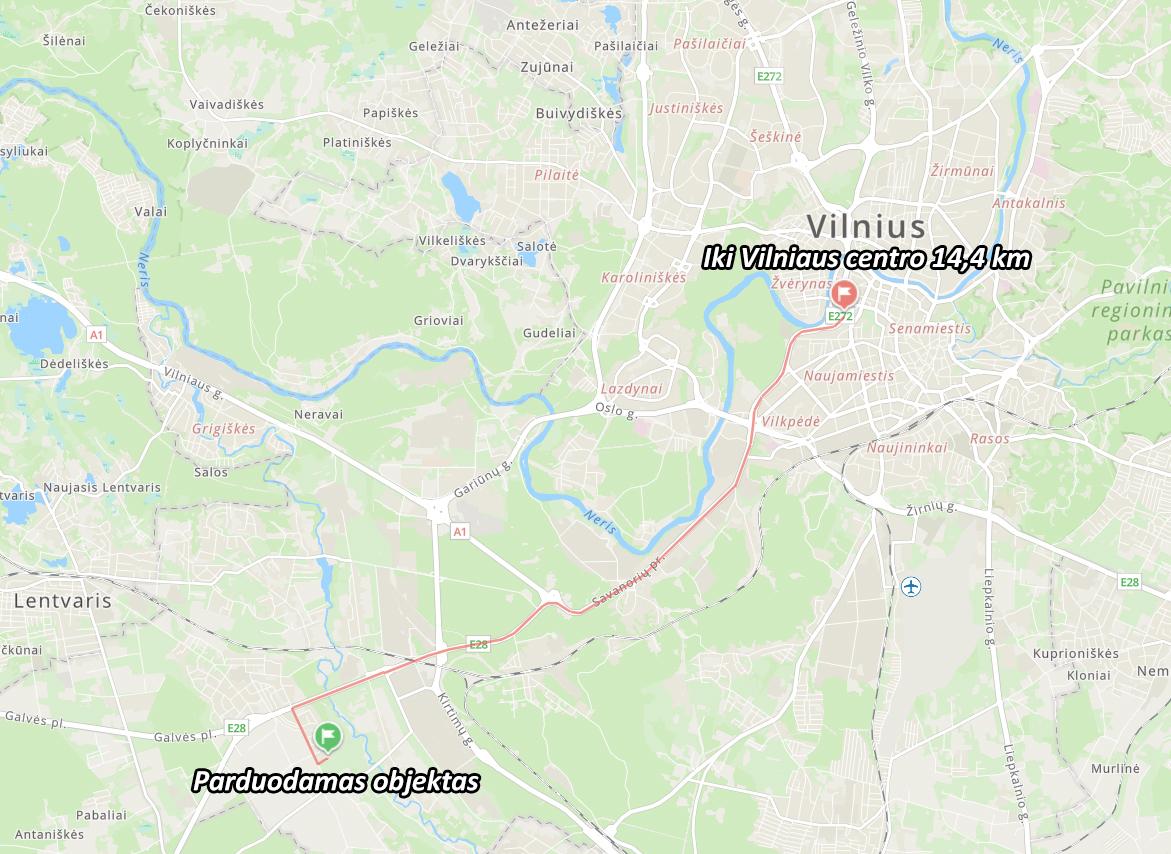Click the 'Iki Vilniaus centro 14,4 km' caption
The width and height of the screenshot is (1171, 854).
pos(866,258)
